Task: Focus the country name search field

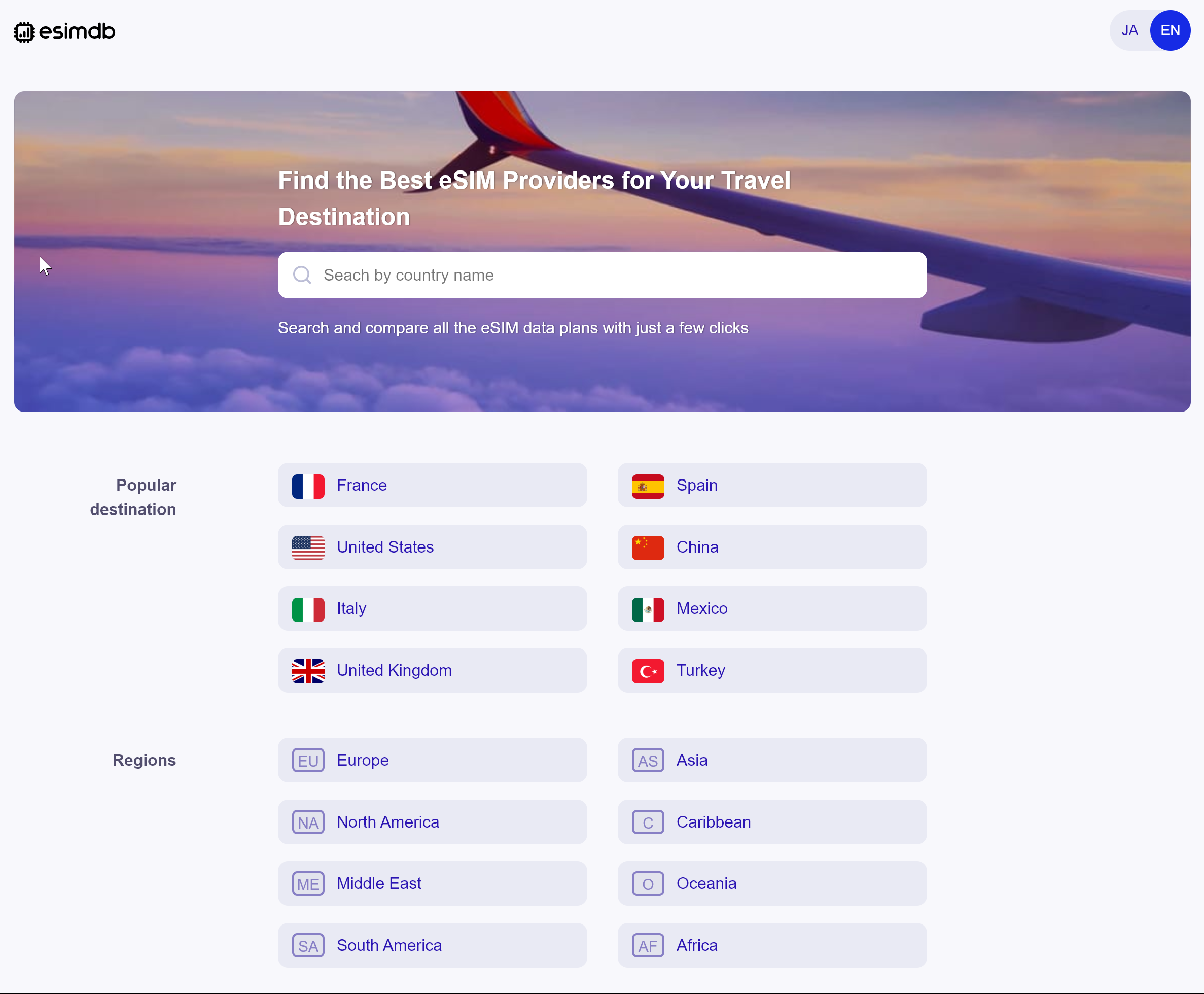Action: click(x=618, y=276)
